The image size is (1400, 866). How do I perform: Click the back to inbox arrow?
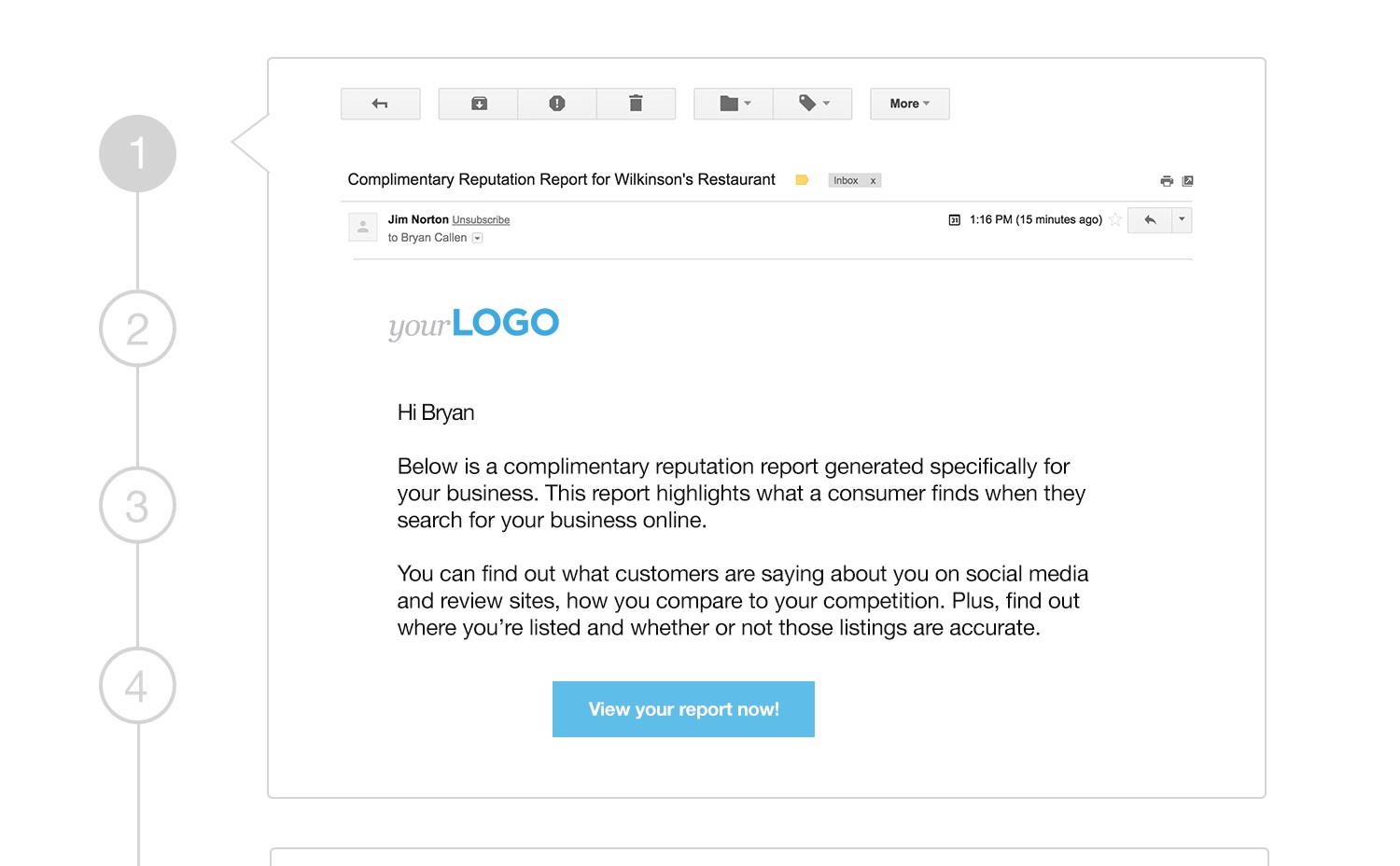pyautogui.click(x=380, y=104)
